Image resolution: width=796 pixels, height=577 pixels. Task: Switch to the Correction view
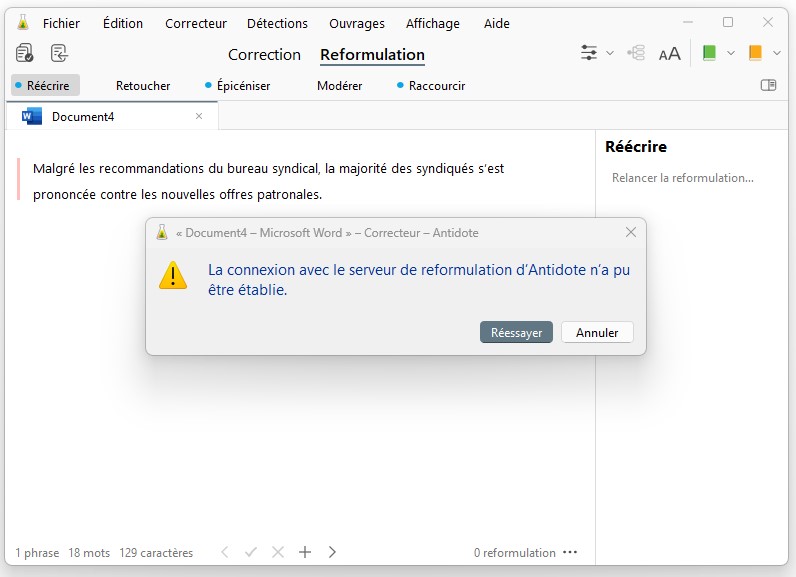(264, 54)
